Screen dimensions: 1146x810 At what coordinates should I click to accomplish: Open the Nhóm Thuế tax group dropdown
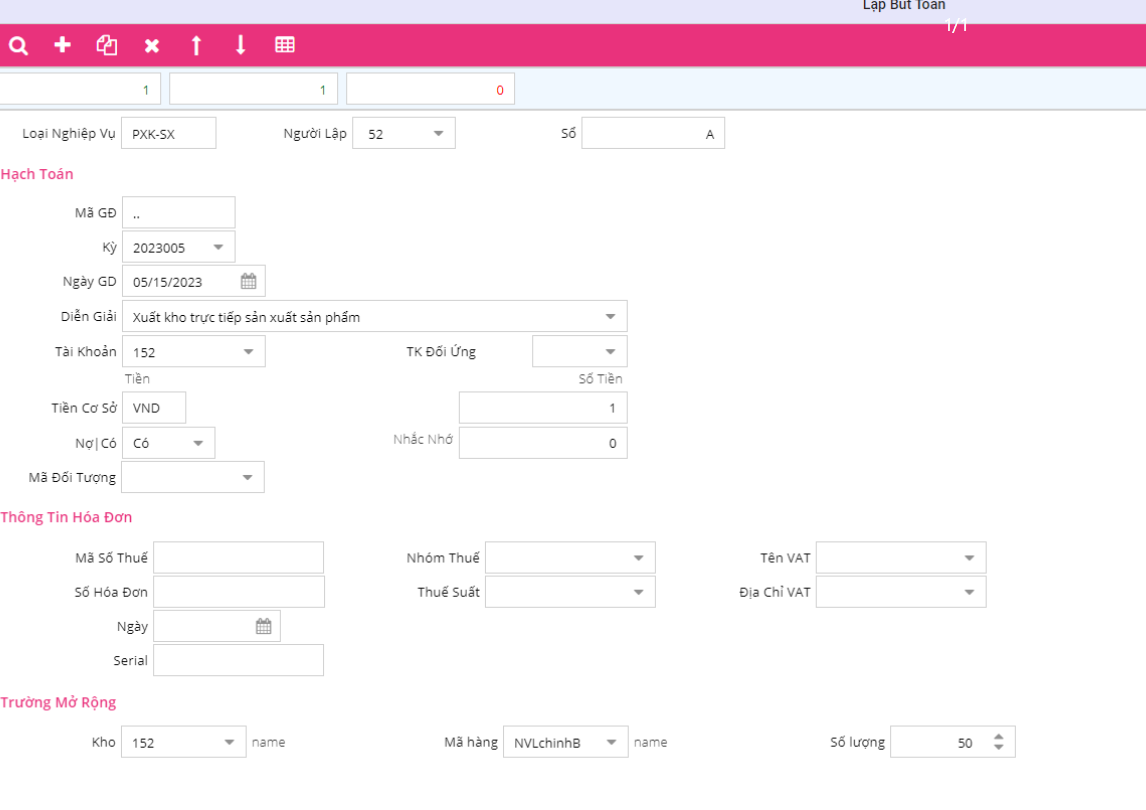(638, 558)
